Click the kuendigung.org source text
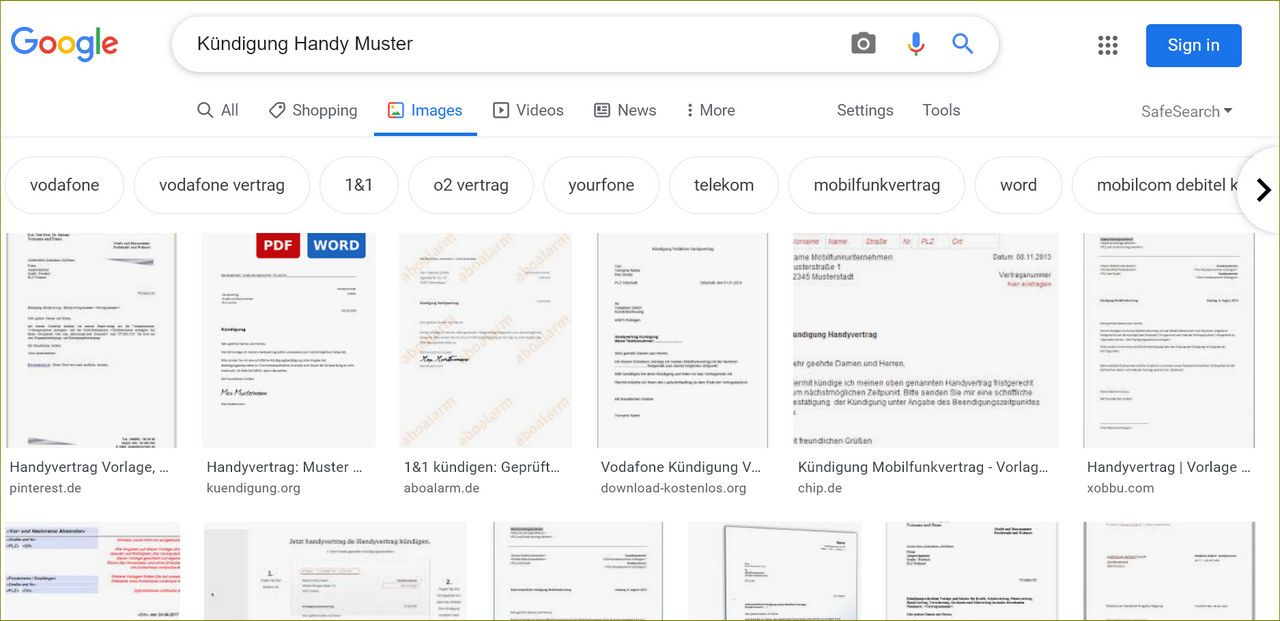This screenshot has width=1280, height=621. click(x=253, y=488)
